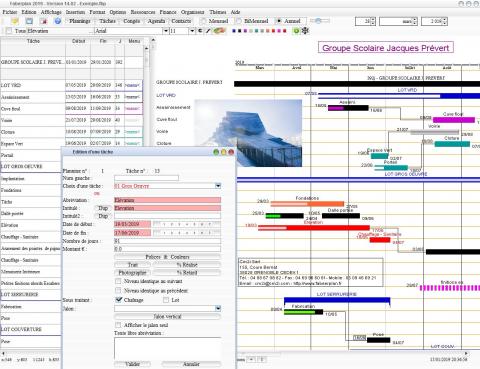Click the black move-arrows icon

(x=305, y=31)
